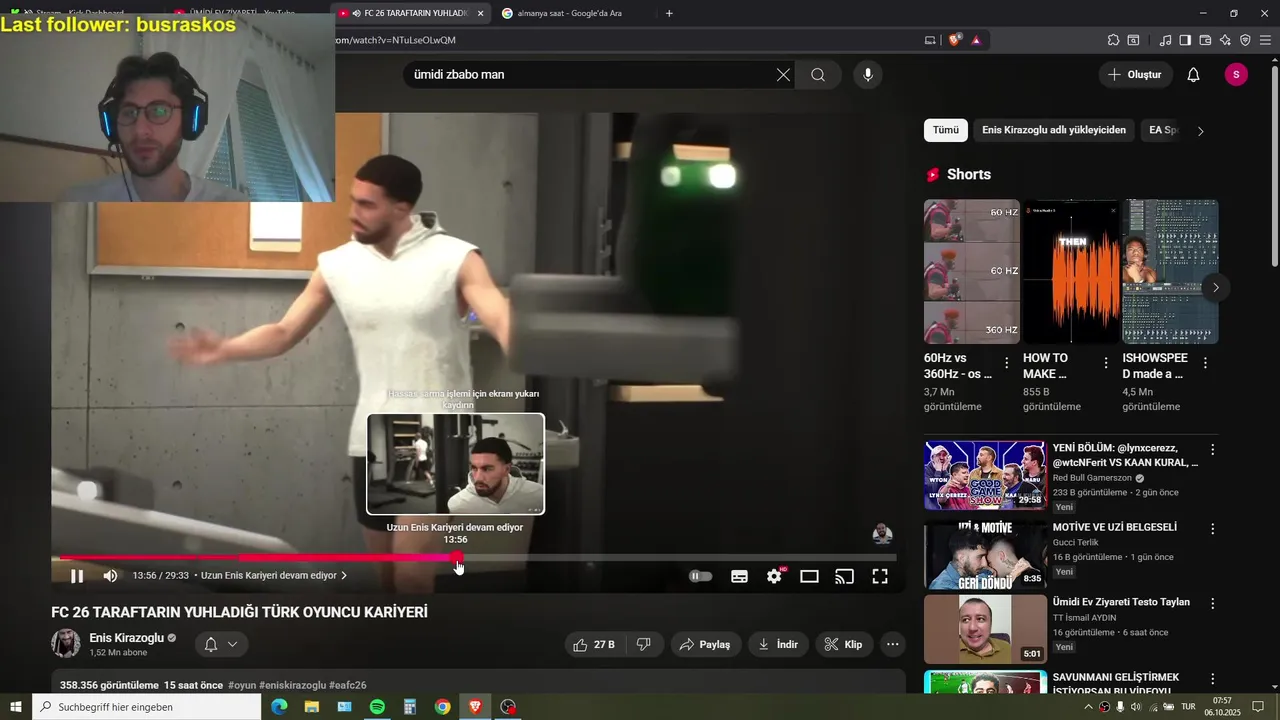Start voice search with microphone

click(x=867, y=75)
